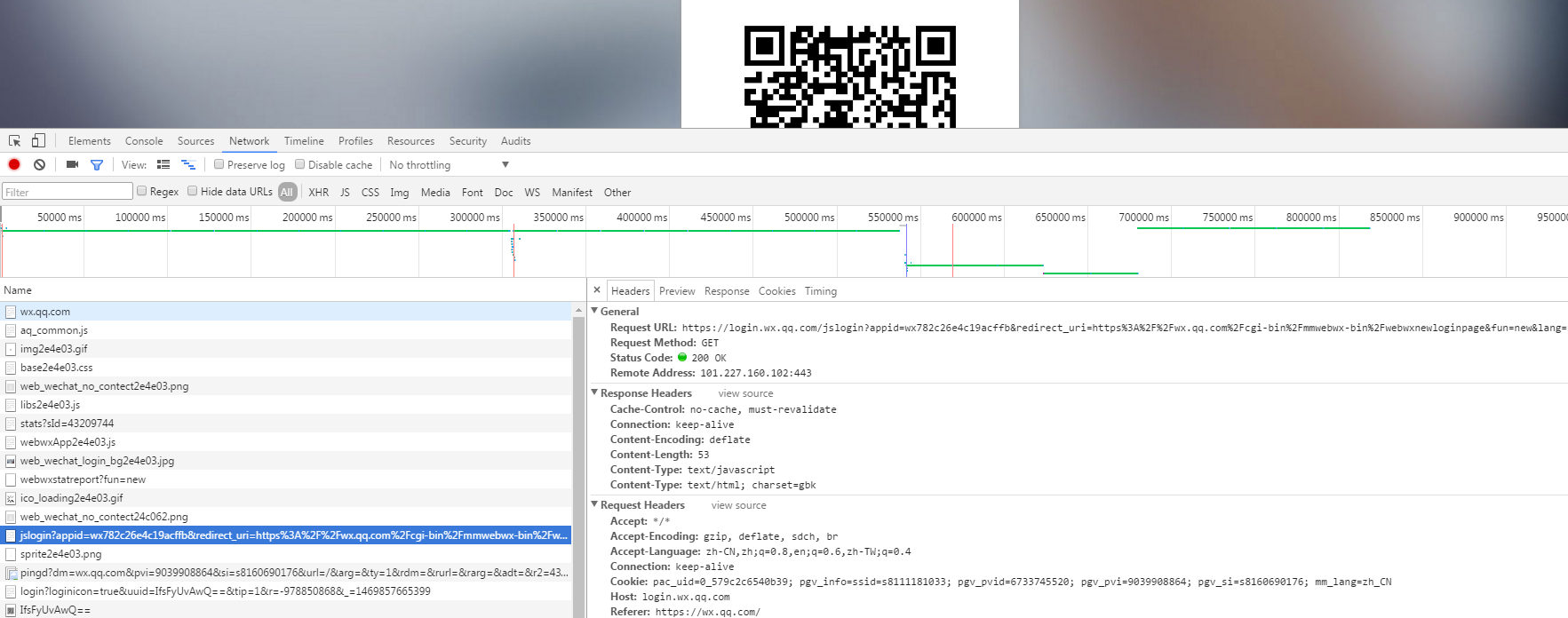Filter requests by Doc
Screen dimensions: 1568x618
pyautogui.click(x=504, y=193)
